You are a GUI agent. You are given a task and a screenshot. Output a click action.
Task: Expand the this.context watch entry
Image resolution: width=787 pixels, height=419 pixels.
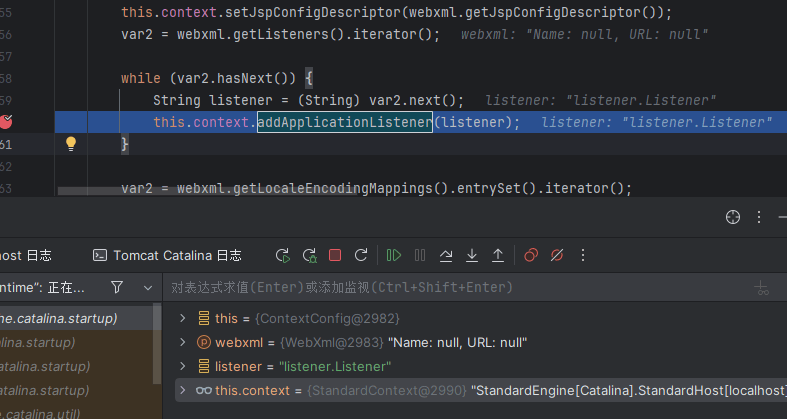point(182,390)
